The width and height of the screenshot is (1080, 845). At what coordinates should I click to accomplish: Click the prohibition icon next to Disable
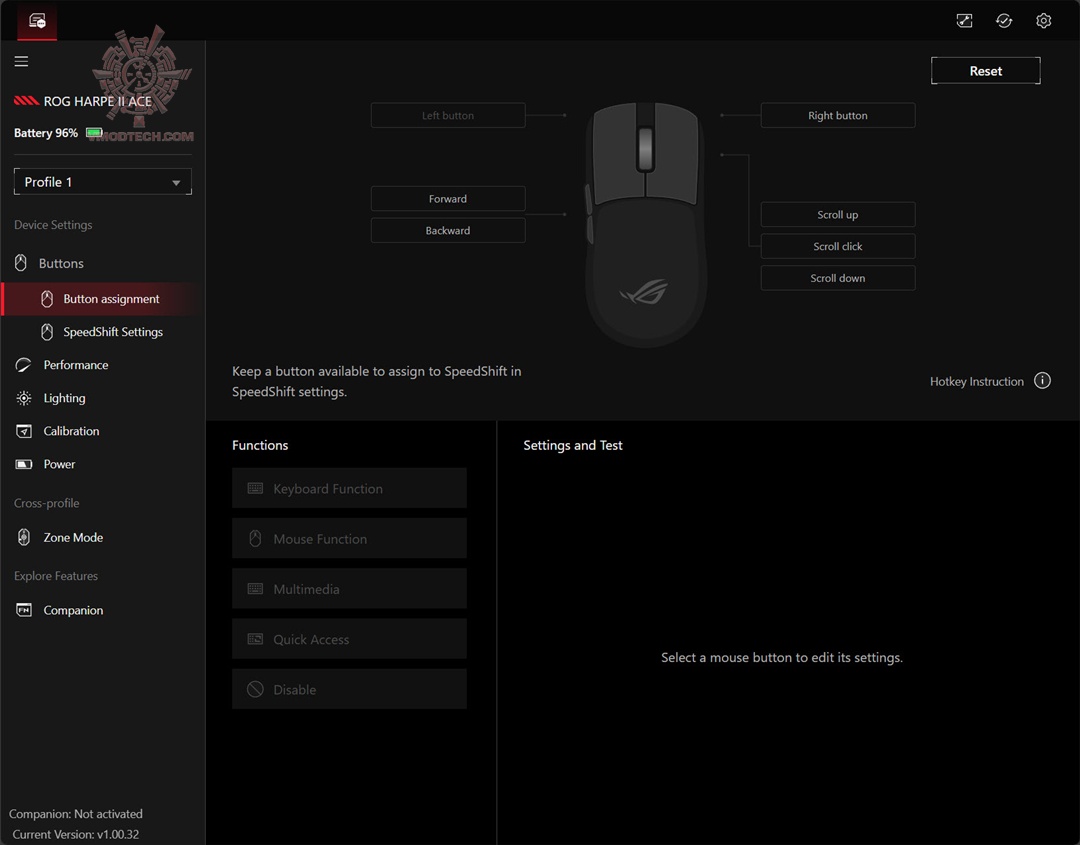click(255, 689)
